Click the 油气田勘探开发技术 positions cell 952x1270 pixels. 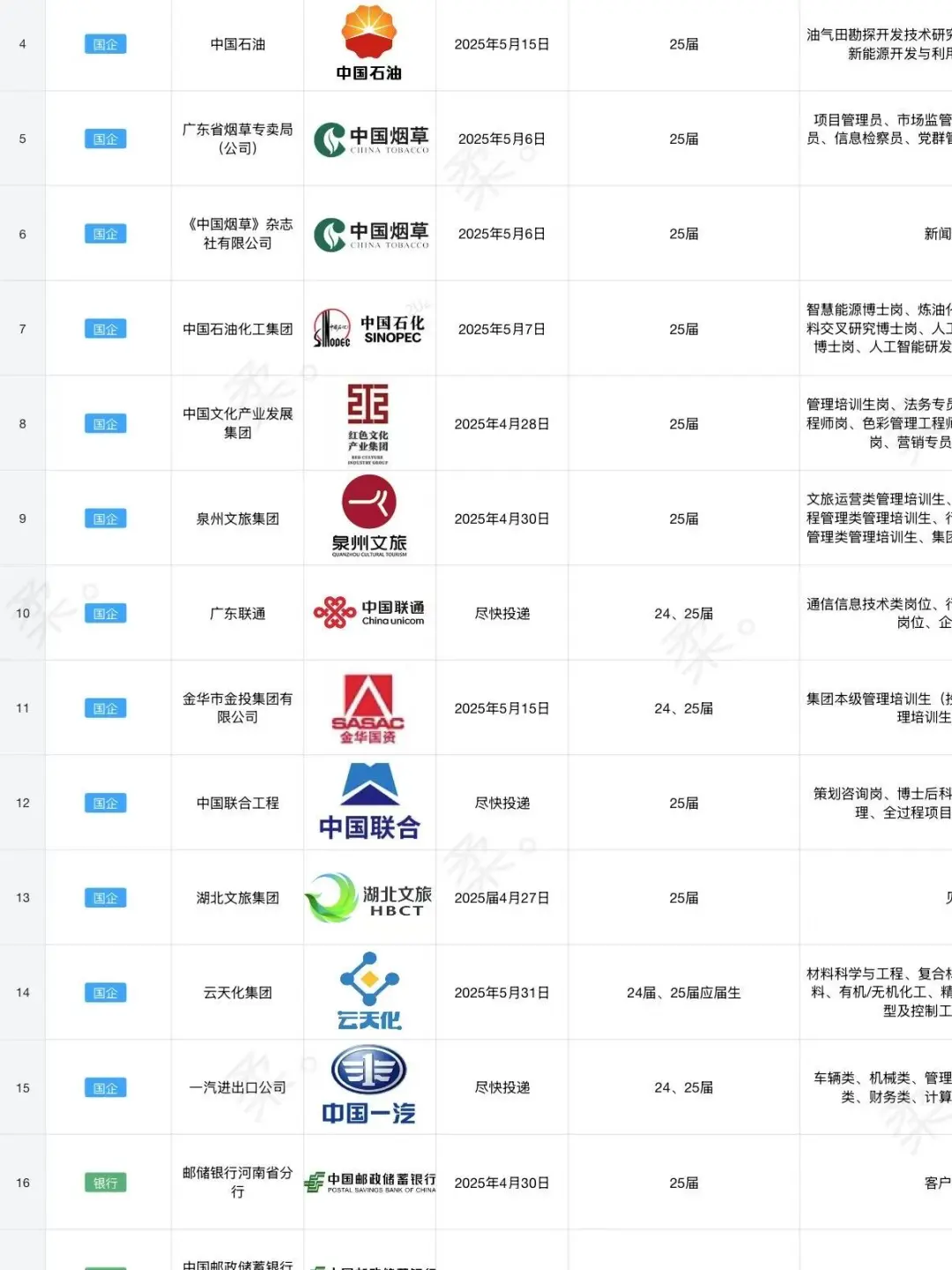coord(876,44)
